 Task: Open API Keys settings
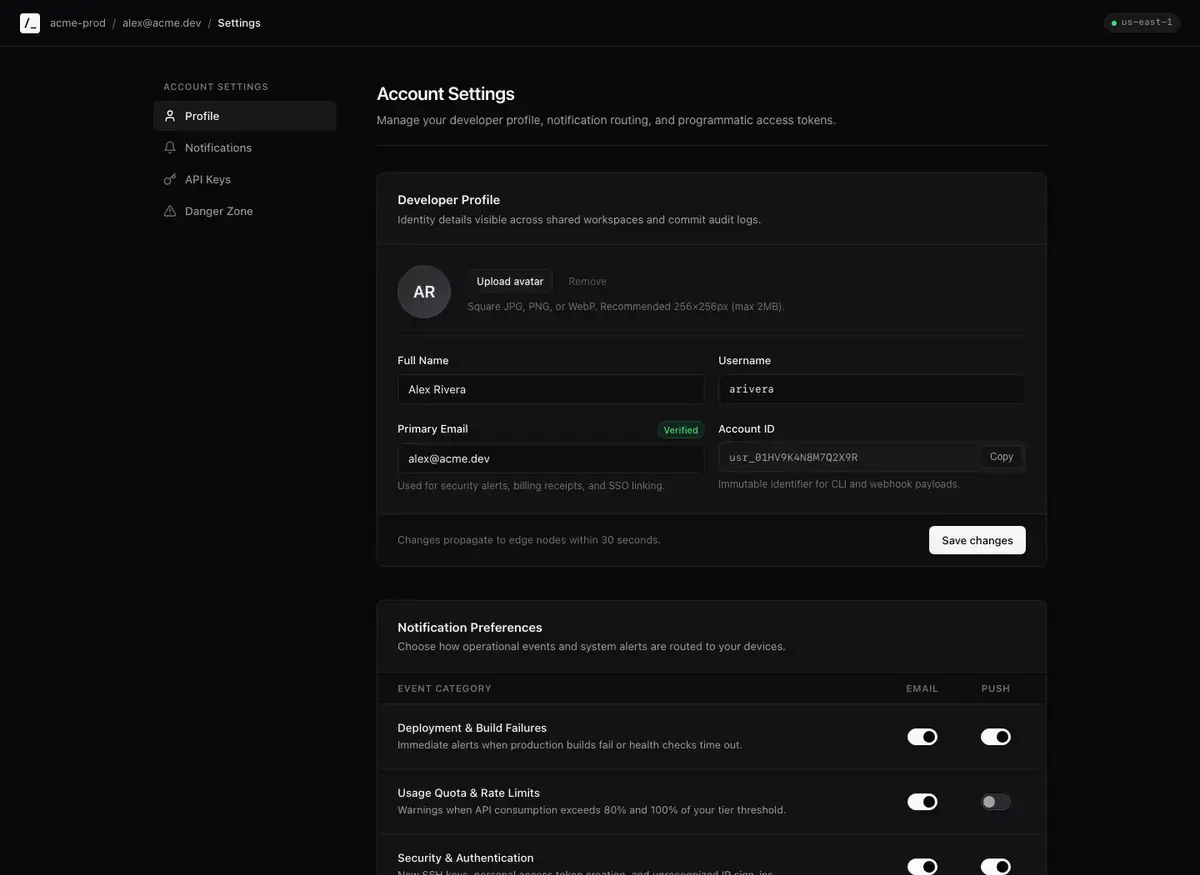[x=245, y=180]
